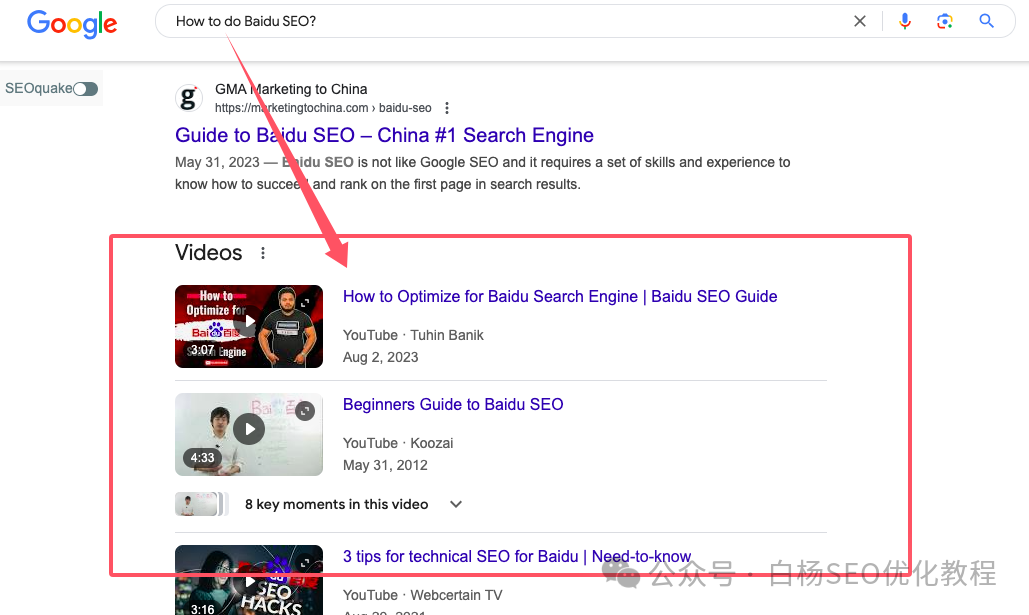Open options menu next to marketingtochina.com URL

point(447,108)
